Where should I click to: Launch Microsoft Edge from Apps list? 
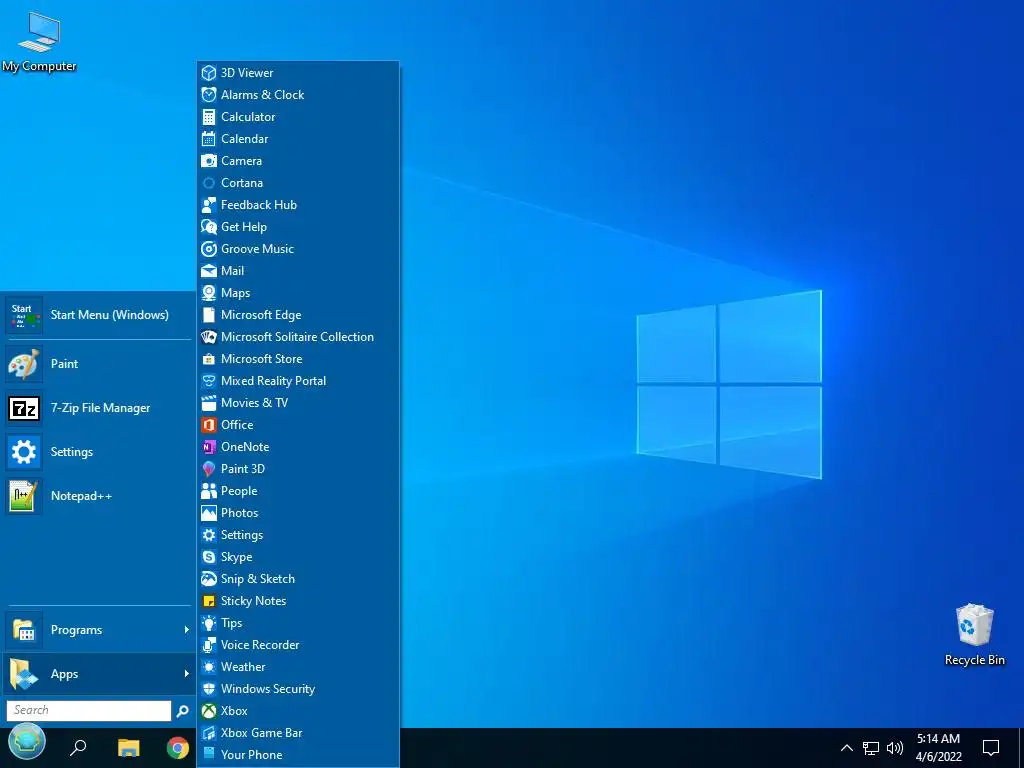click(298, 315)
